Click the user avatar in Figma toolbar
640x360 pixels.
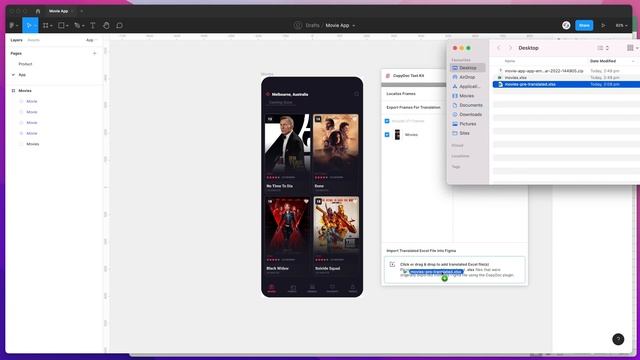[566, 25]
